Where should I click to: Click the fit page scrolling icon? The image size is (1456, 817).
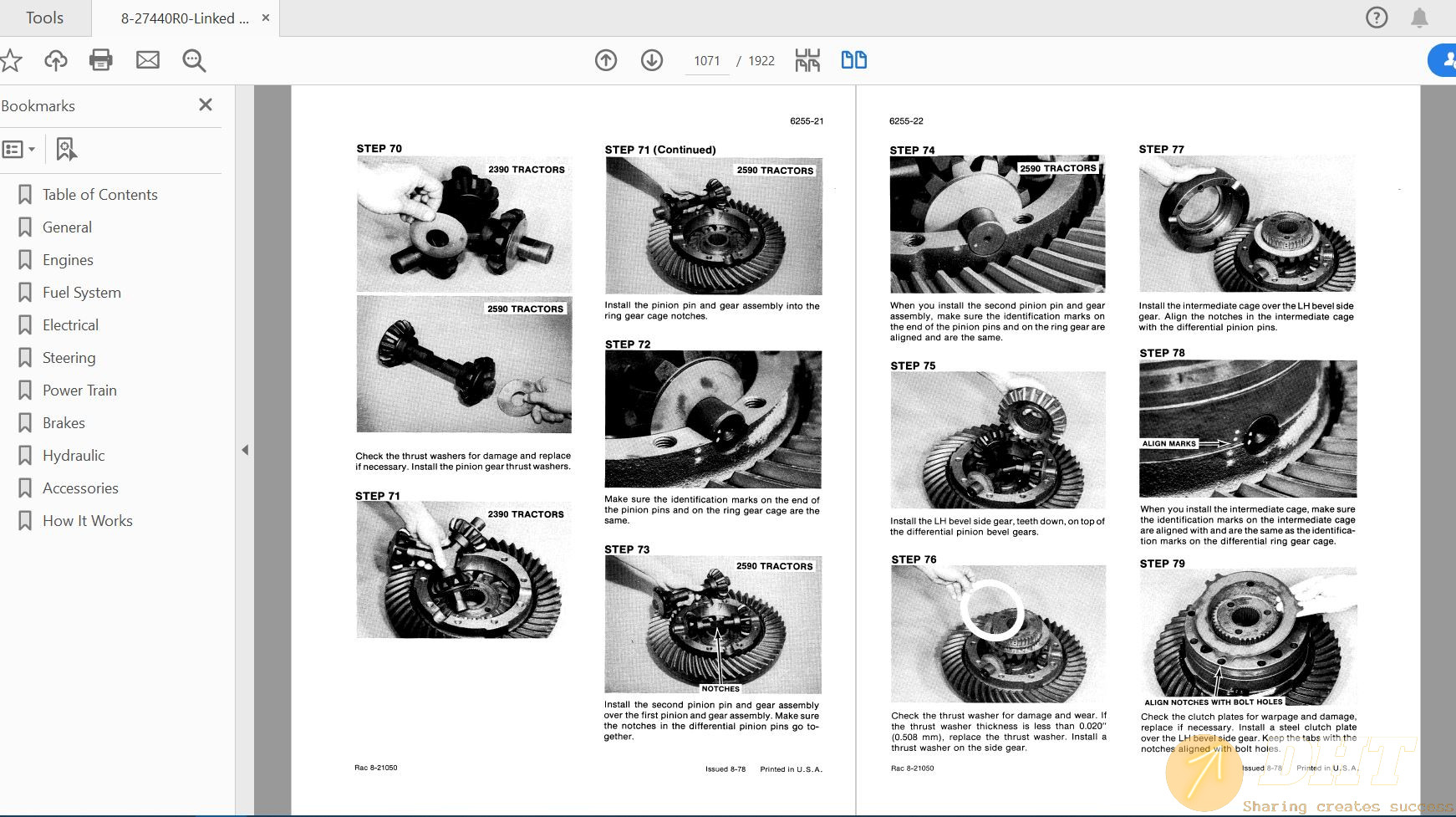point(807,60)
